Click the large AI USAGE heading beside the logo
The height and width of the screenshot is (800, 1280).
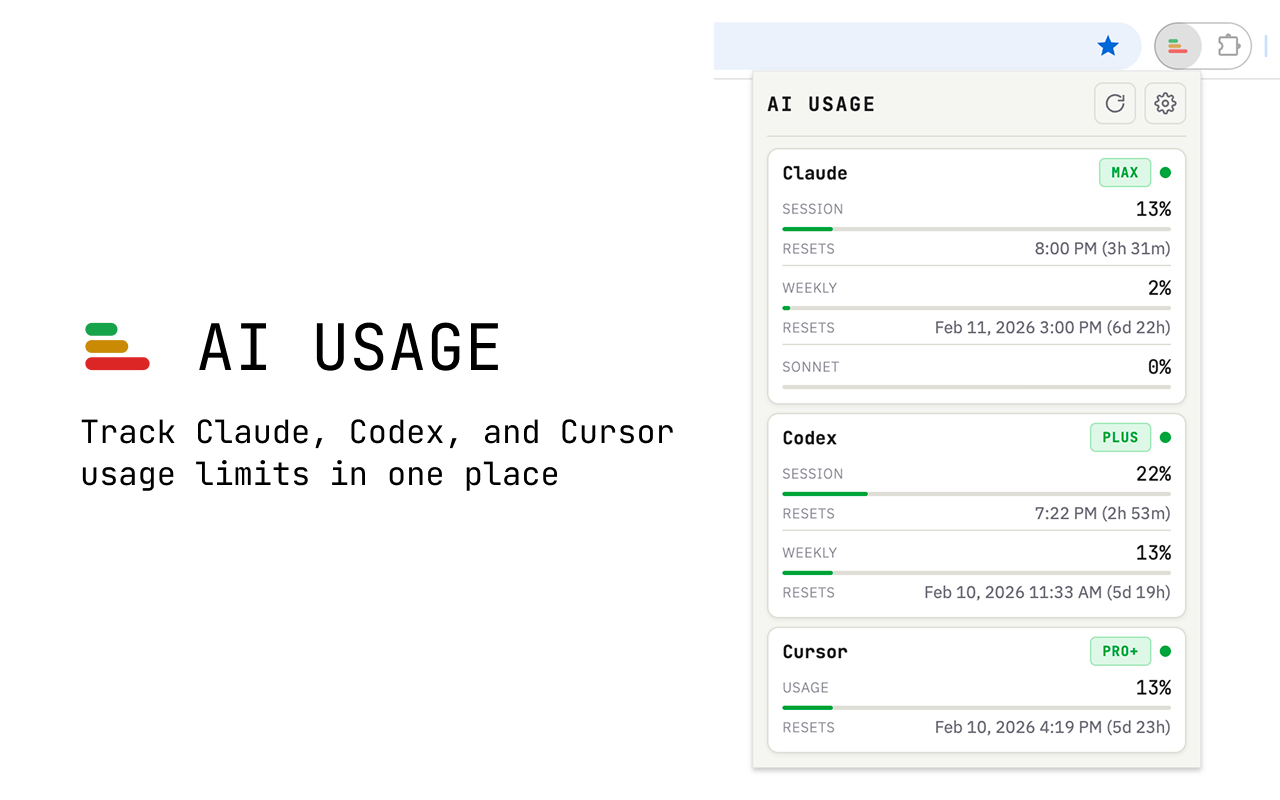click(349, 348)
